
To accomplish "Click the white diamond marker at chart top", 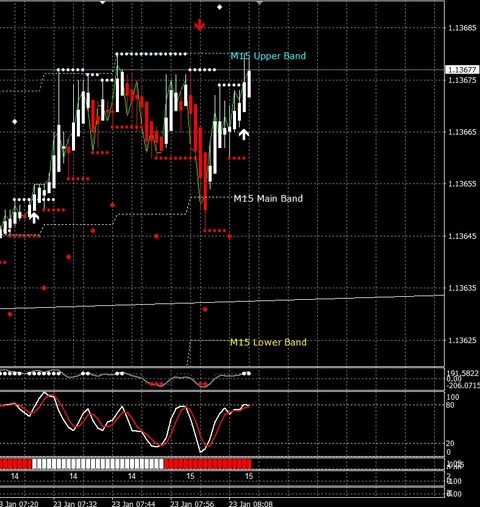I will (x=219, y=7).
